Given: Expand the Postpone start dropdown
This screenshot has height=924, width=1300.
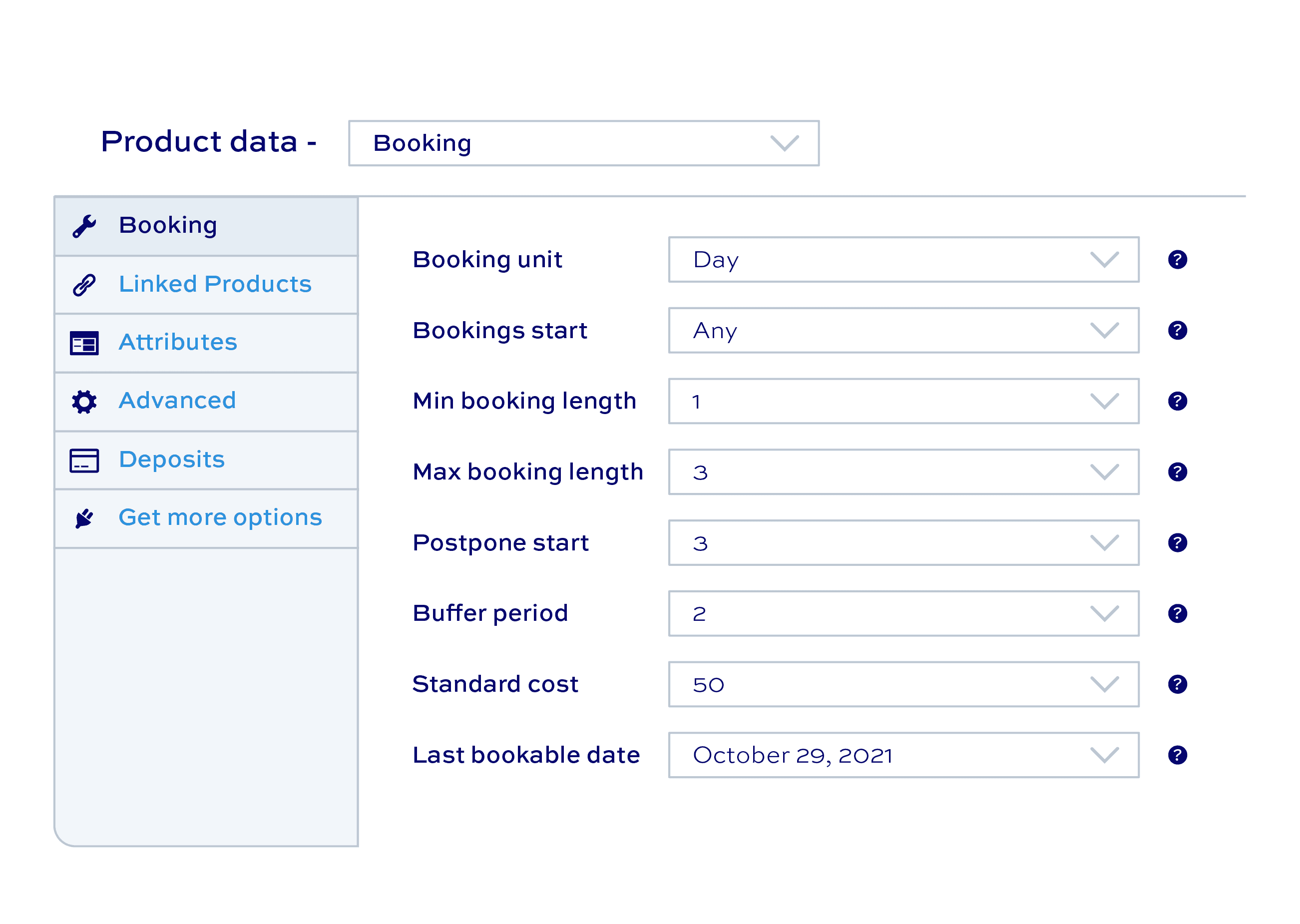Looking at the screenshot, I should click(x=903, y=542).
